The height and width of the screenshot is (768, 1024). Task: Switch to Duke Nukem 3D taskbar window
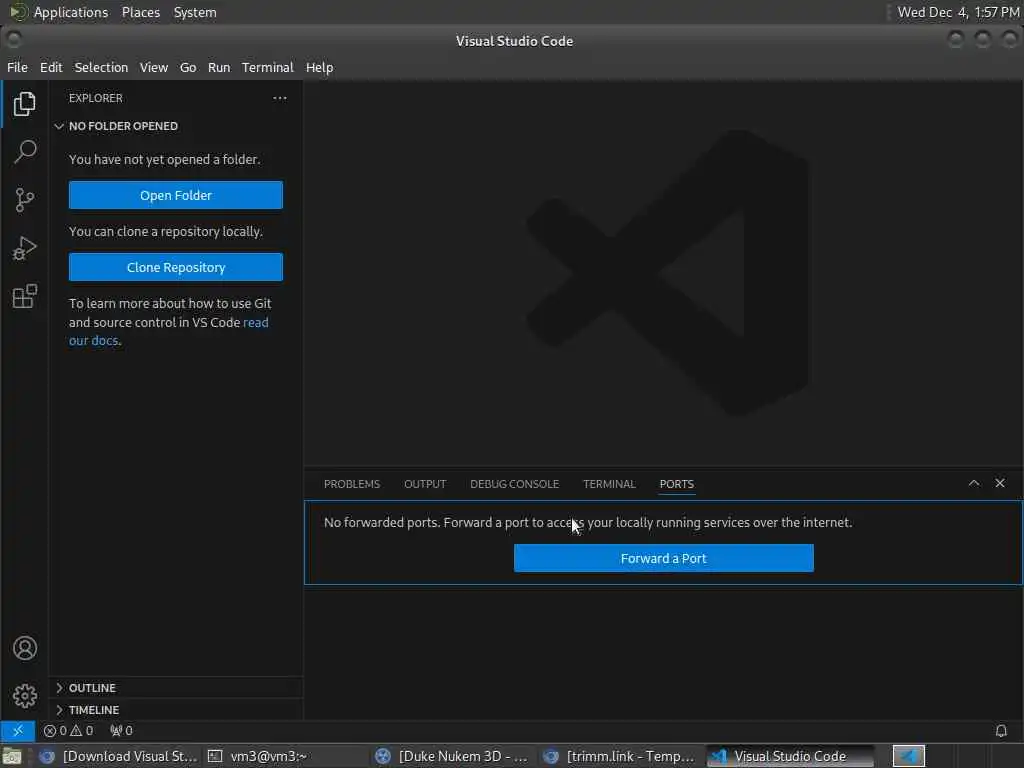click(x=452, y=756)
